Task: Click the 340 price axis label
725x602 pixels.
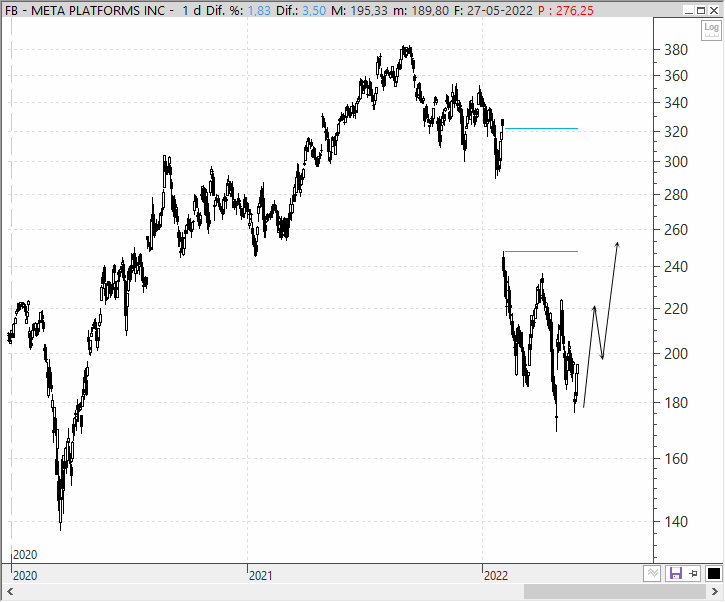Action: click(676, 103)
